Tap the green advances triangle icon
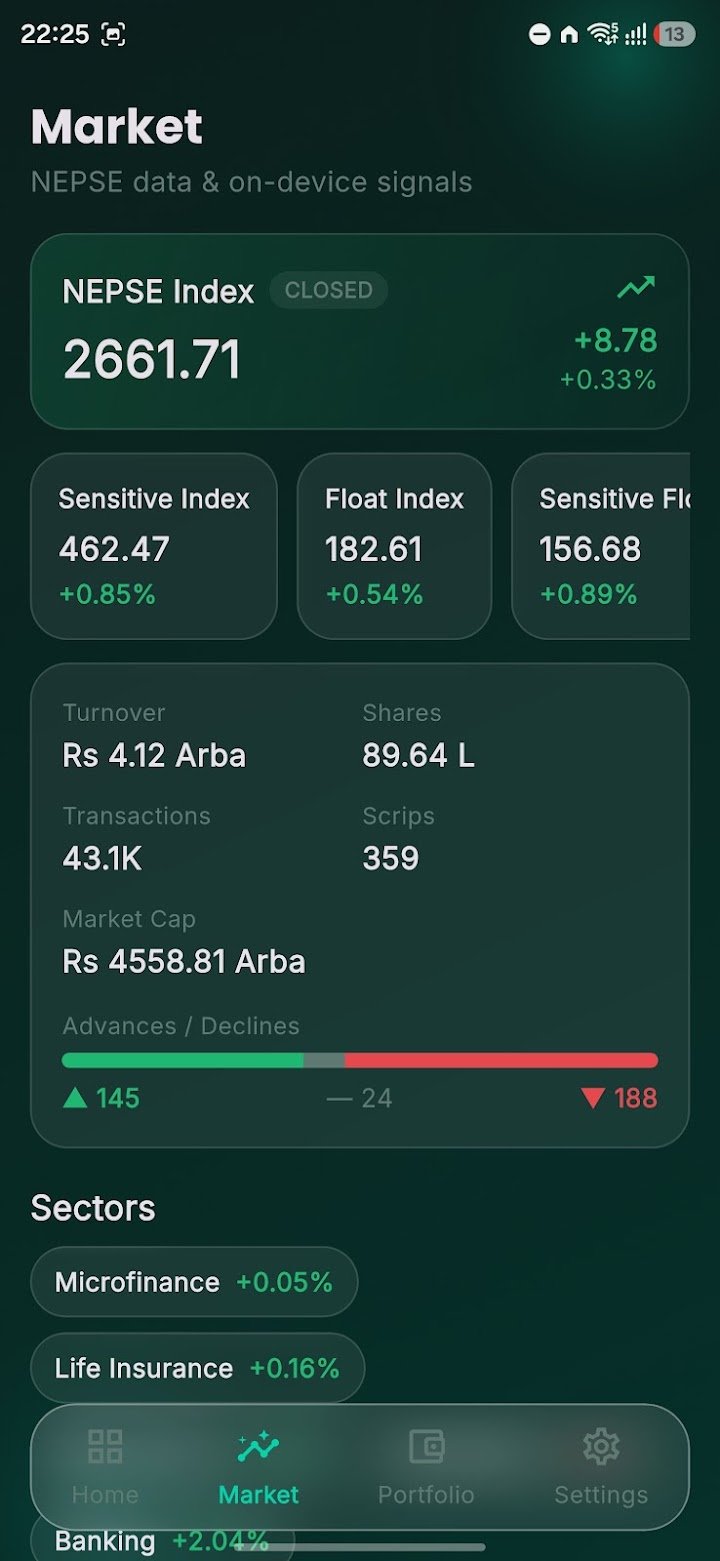Image resolution: width=720 pixels, height=1561 pixels. click(x=75, y=1098)
